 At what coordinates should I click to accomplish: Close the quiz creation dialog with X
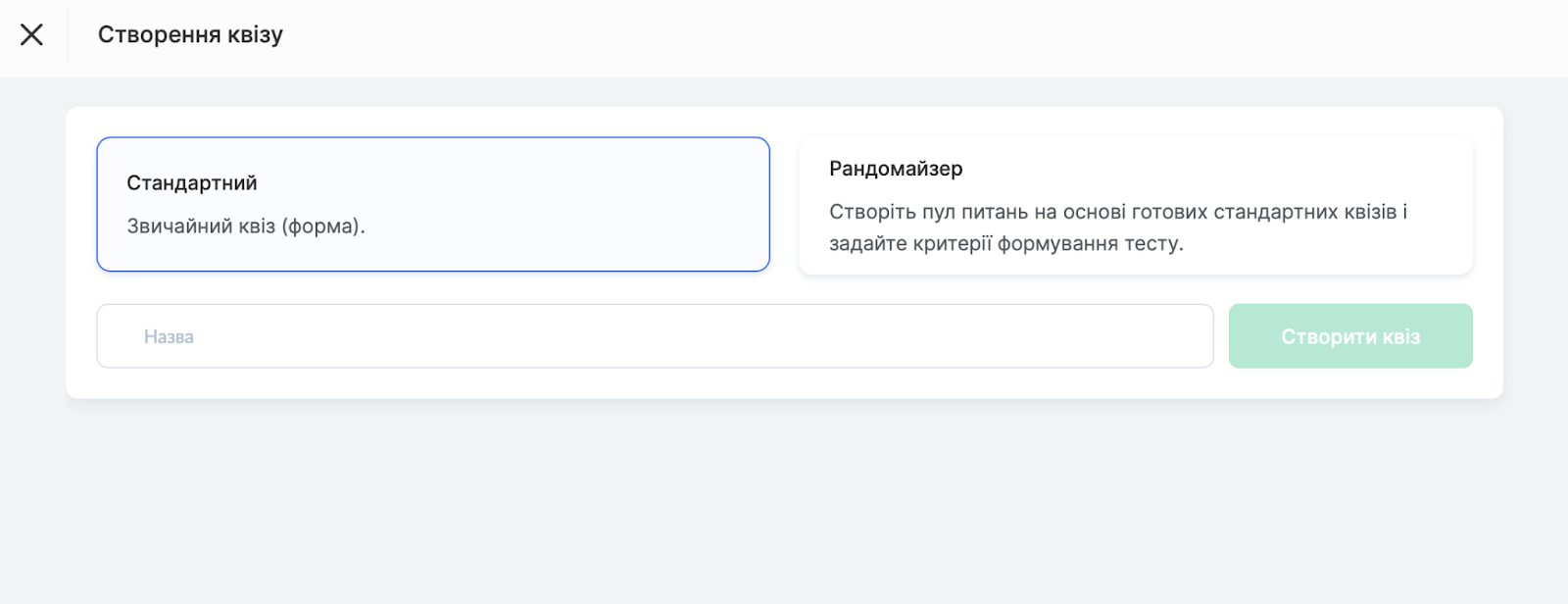click(x=31, y=35)
